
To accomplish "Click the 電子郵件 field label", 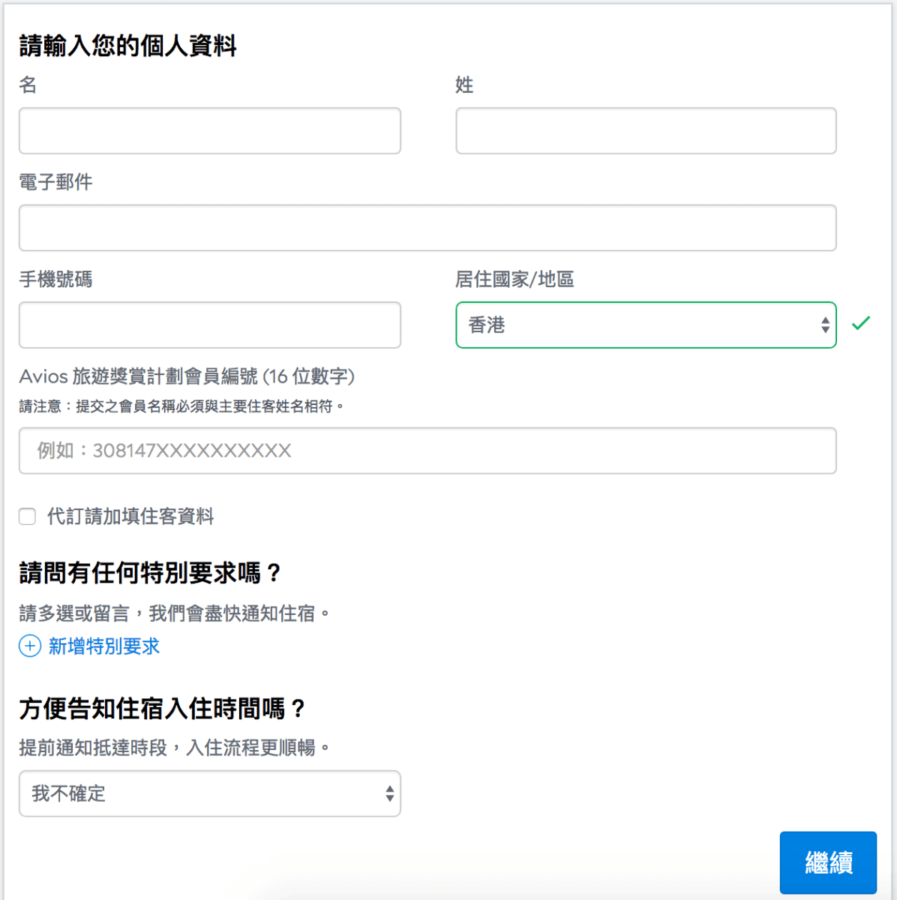I will click(56, 183).
